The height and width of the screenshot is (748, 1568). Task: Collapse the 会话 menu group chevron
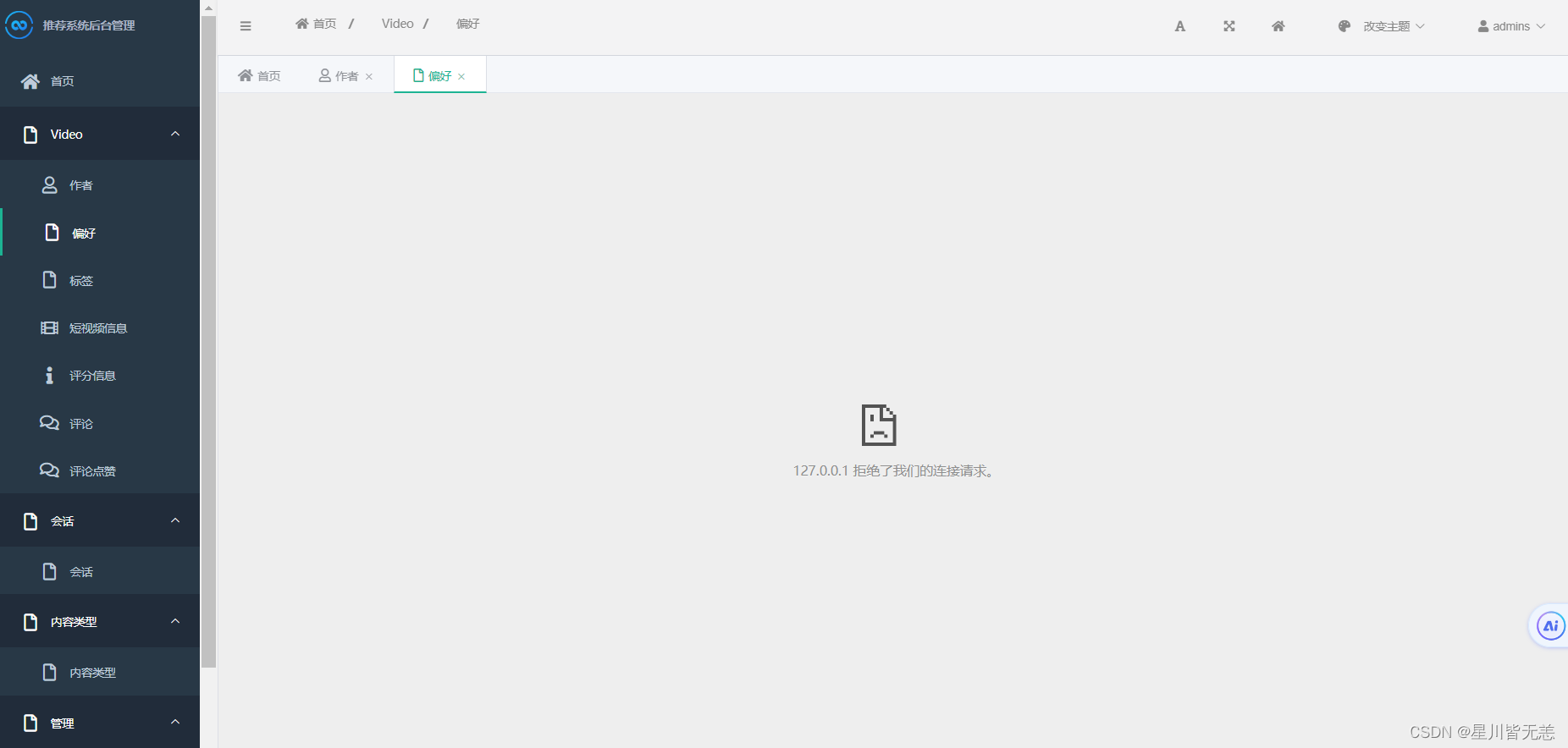coord(175,520)
